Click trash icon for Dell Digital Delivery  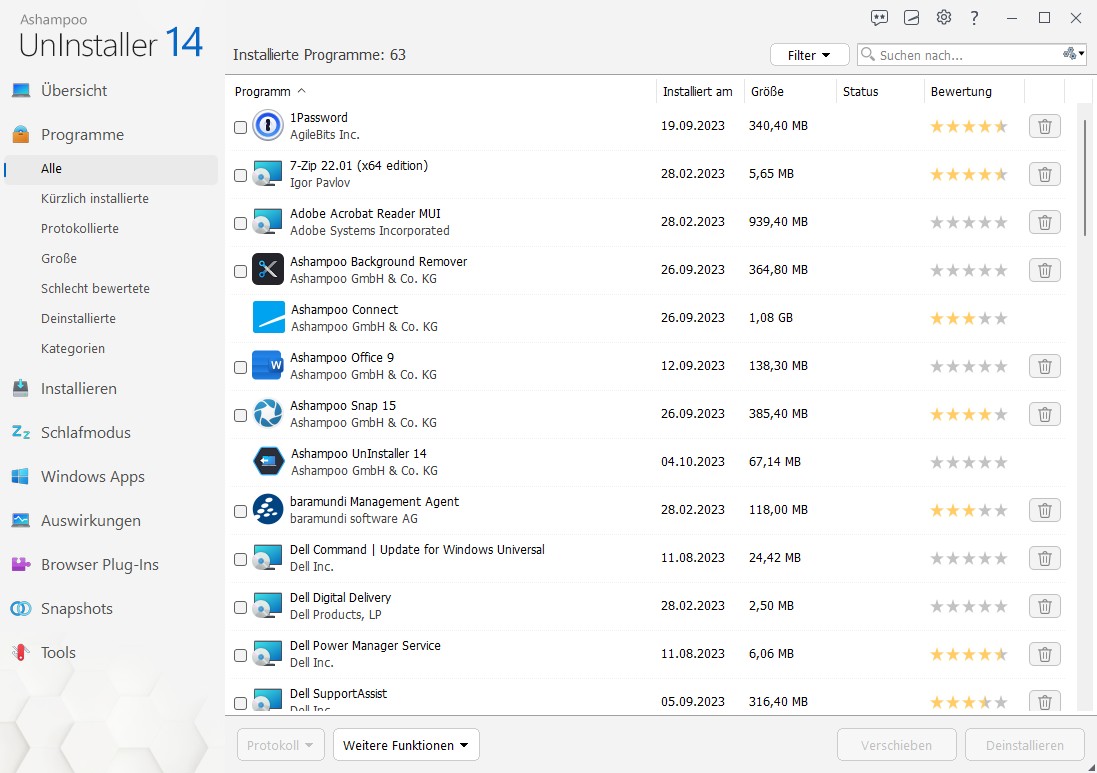coord(1045,606)
